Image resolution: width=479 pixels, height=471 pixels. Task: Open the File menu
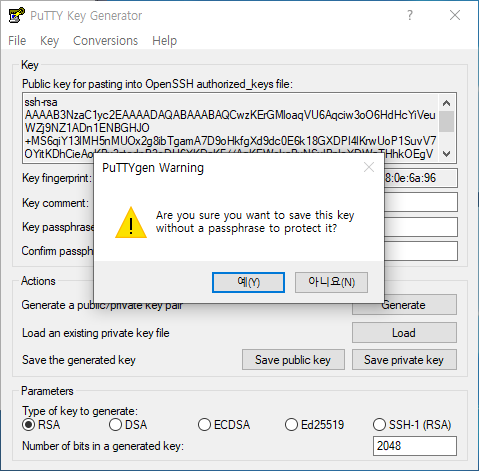(x=17, y=41)
